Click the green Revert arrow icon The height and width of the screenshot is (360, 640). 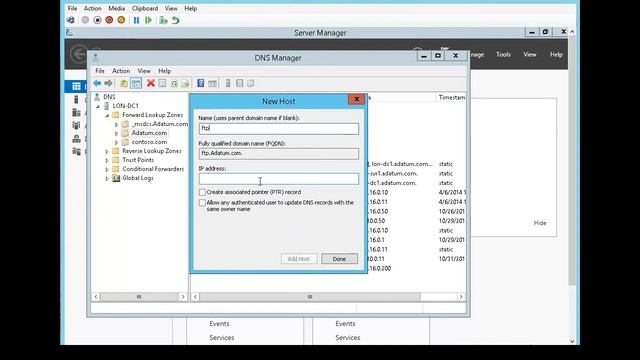176,20
